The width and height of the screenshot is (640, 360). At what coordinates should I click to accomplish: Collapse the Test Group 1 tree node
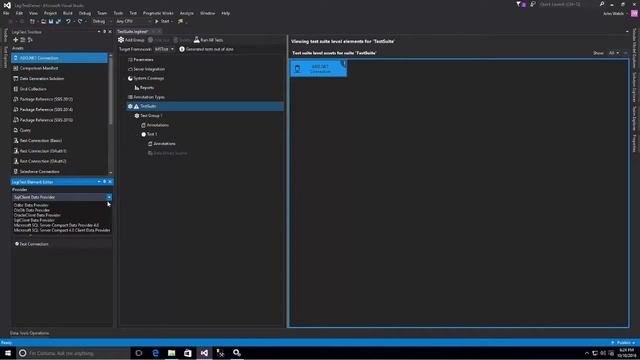[x=131, y=116]
